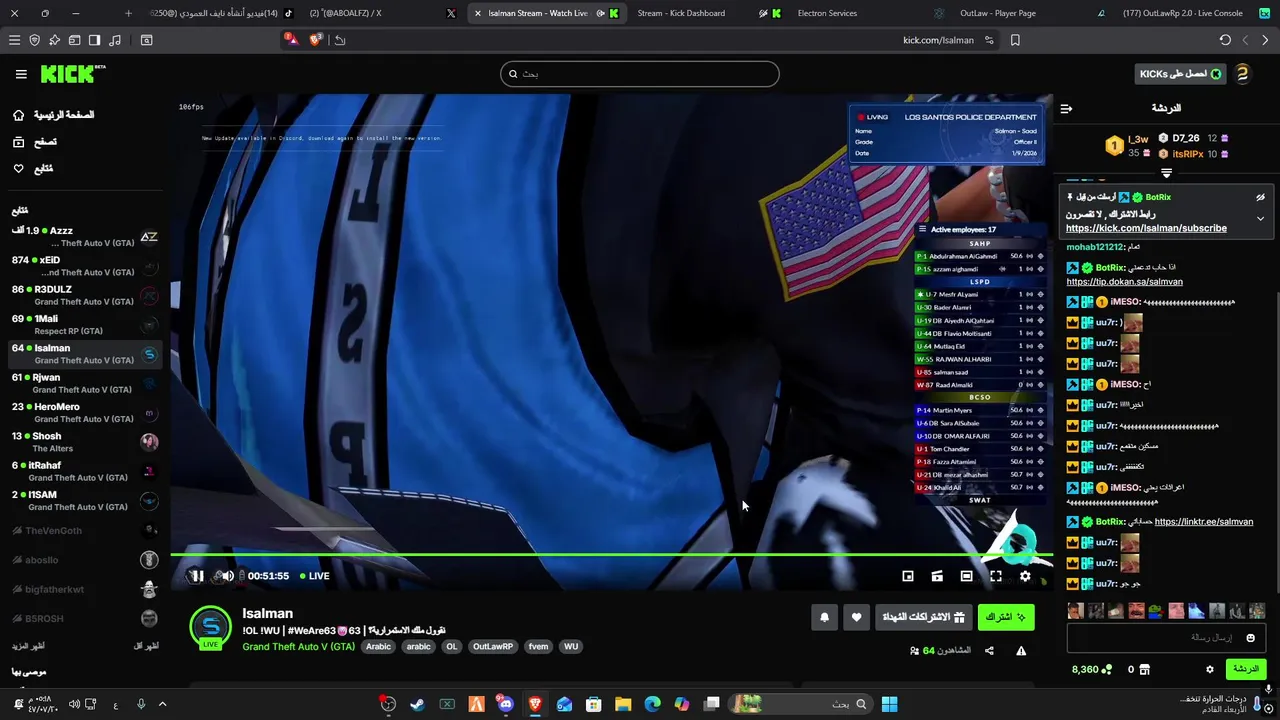Open Kicks shop icon in chat footer
This screenshot has width=1280, height=720.
pos(1145,670)
